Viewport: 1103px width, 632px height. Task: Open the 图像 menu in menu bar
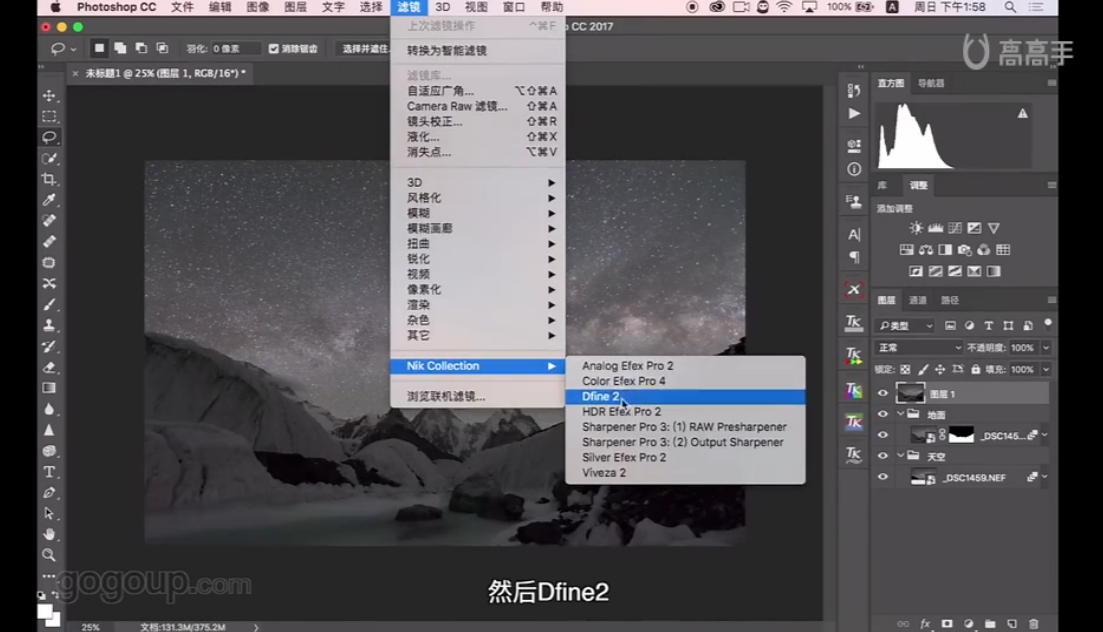pos(257,7)
